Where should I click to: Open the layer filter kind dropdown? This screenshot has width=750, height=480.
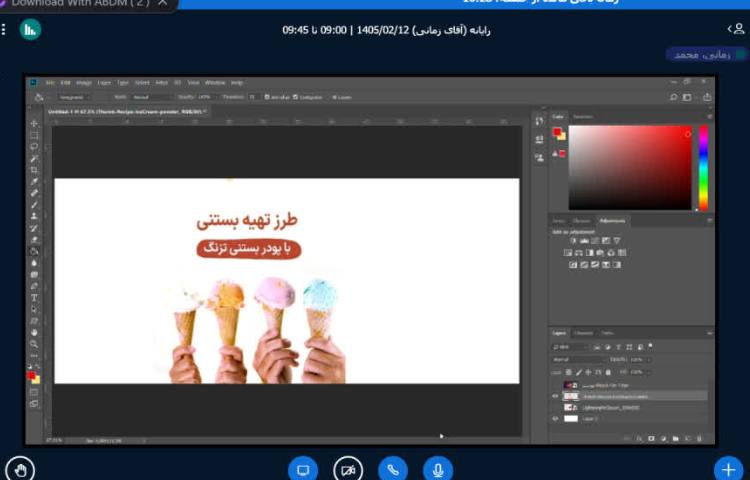(x=571, y=347)
